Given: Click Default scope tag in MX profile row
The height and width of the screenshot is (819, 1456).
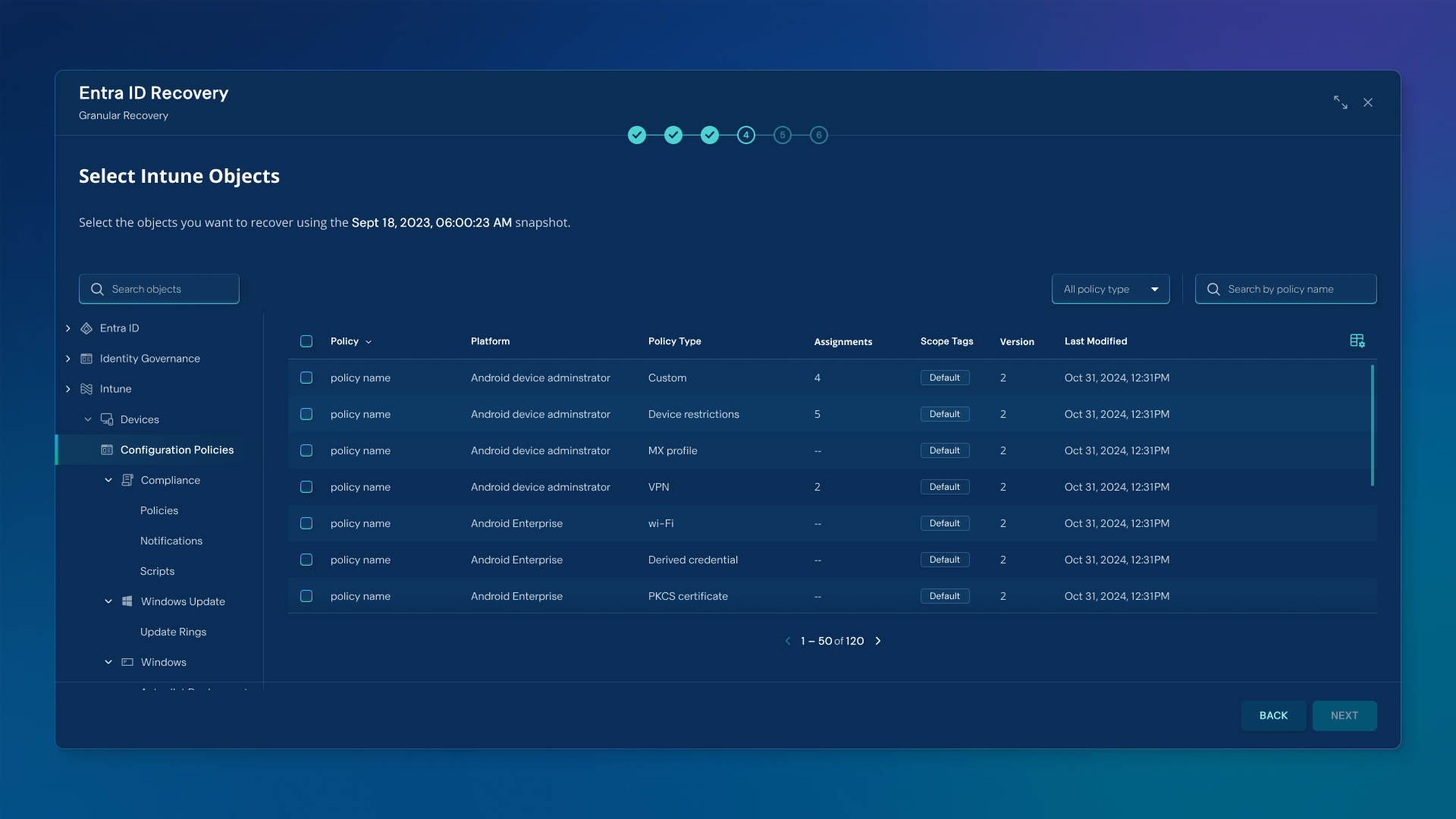Looking at the screenshot, I should tap(945, 450).
